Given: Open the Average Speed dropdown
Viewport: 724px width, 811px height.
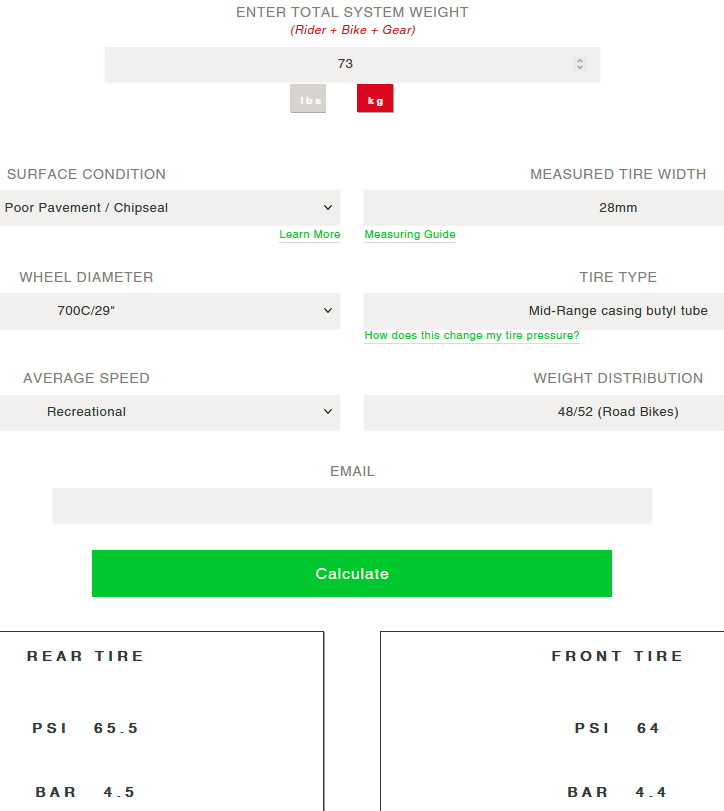Looking at the screenshot, I should click(x=169, y=412).
